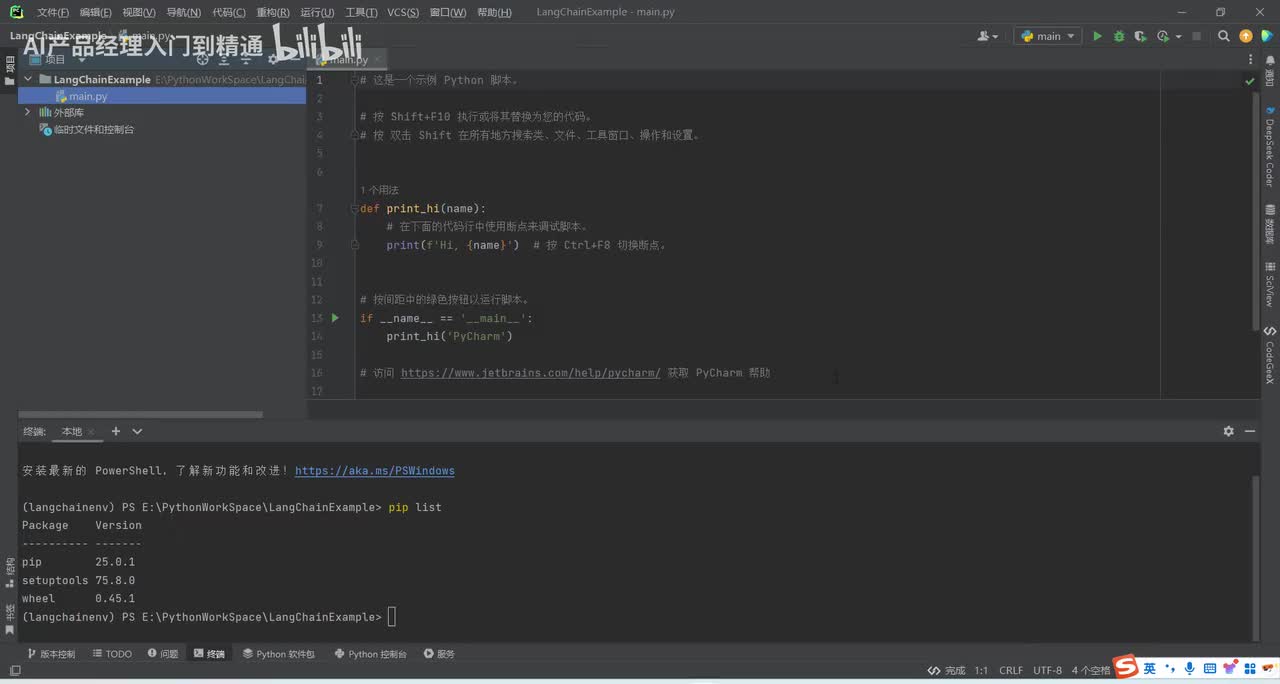Image resolution: width=1280 pixels, height=684 pixels.
Task: Open the TODO tool window
Action: pyautogui.click(x=112, y=654)
